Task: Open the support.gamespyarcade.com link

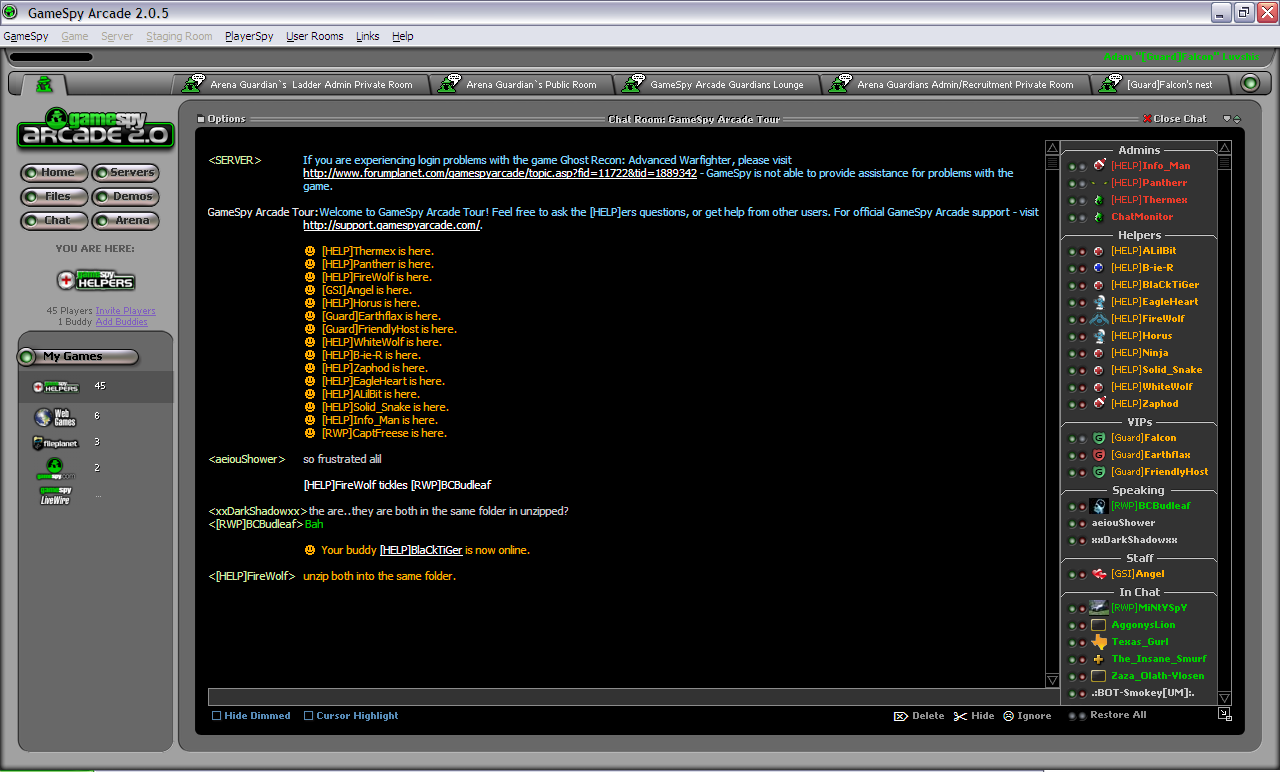Action: tap(392, 225)
